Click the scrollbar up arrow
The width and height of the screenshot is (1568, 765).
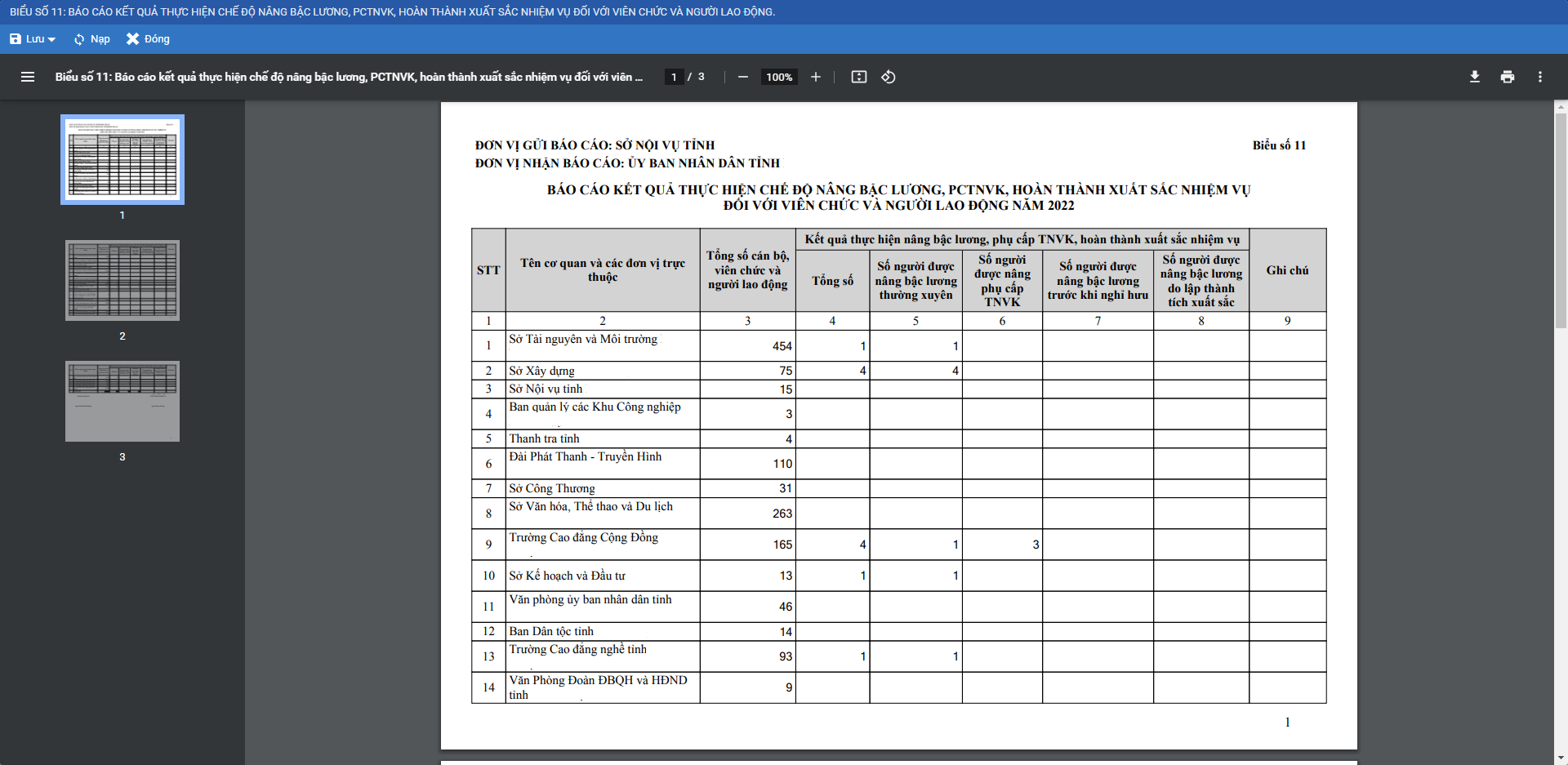[x=1561, y=106]
